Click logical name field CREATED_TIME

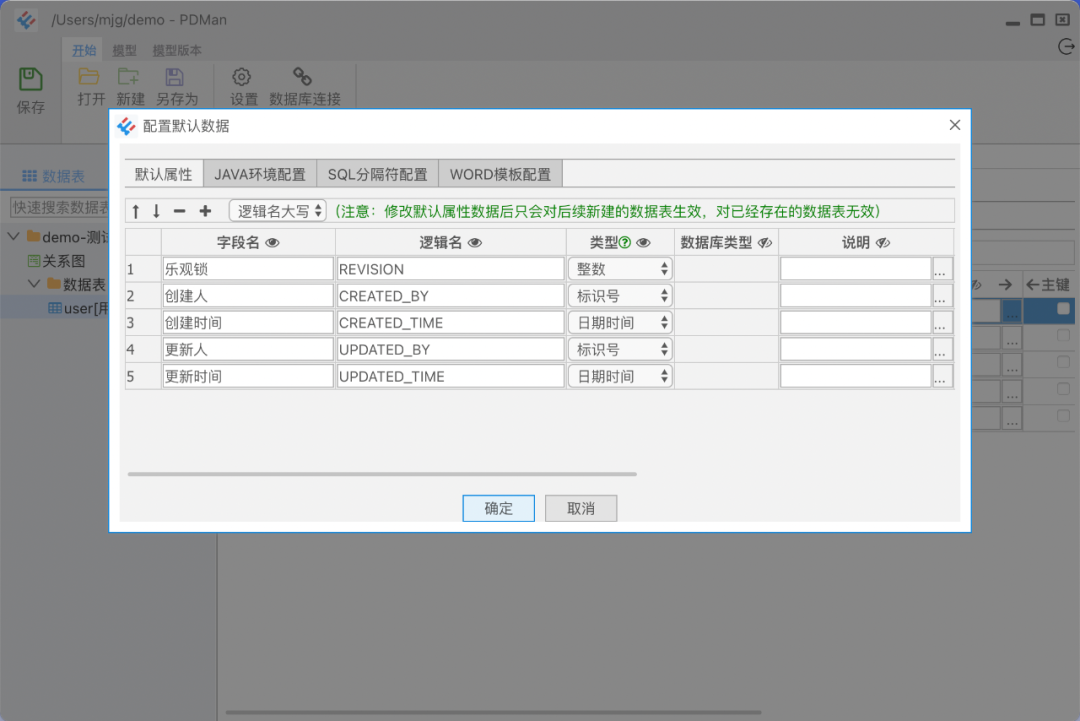pyautogui.click(x=450, y=323)
